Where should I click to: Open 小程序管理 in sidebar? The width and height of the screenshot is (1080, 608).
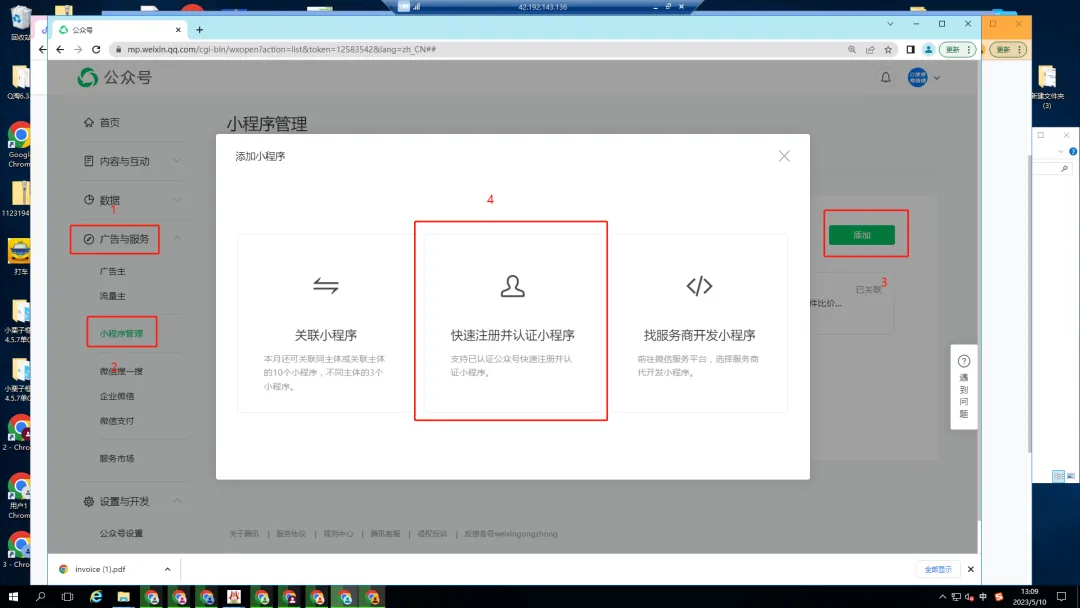(121, 333)
